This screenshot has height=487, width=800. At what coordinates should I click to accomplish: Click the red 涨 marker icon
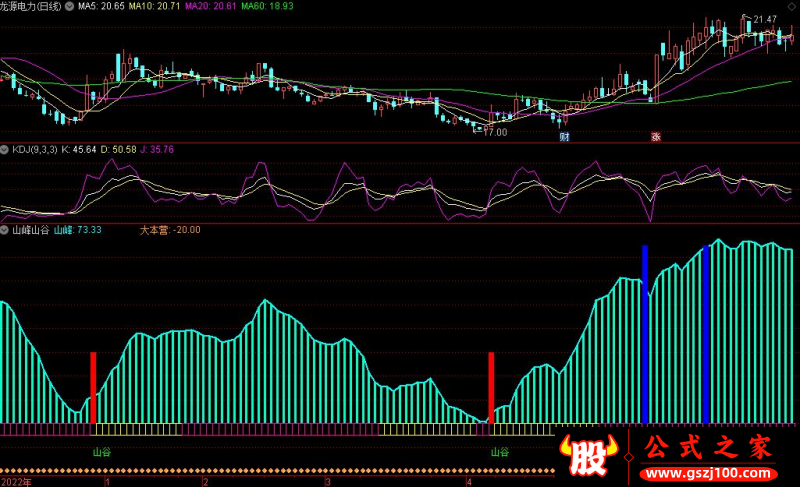tap(656, 137)
